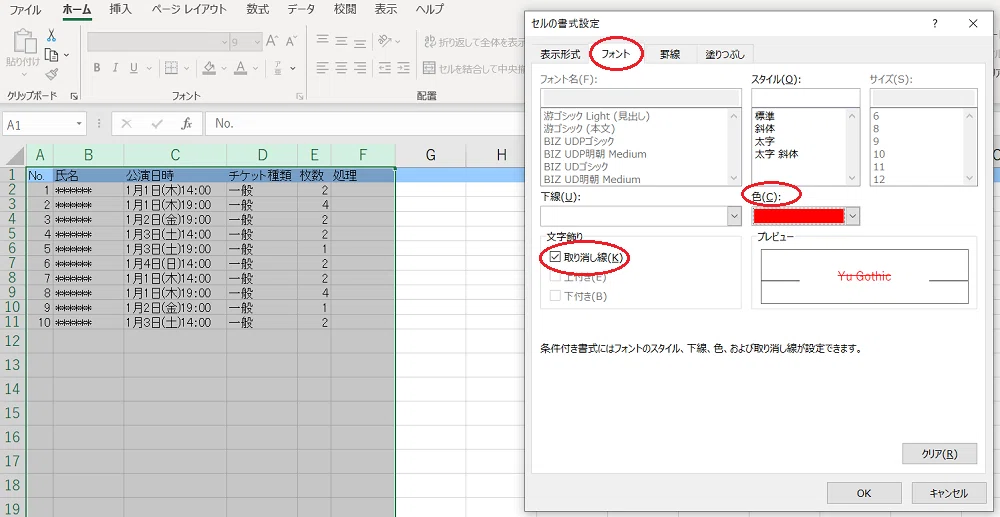The height and width of the screenshot is (517, 1000).
Task: Click cell C2 with 1月1日(木)14:00
Action: 175,190
